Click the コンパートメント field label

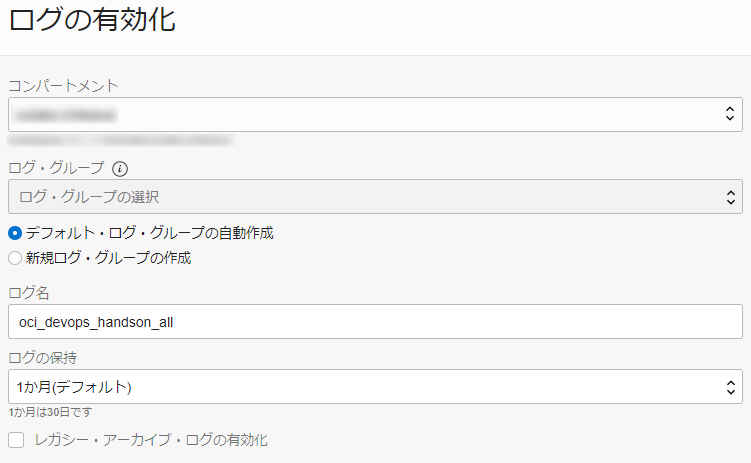coord(64,85)
